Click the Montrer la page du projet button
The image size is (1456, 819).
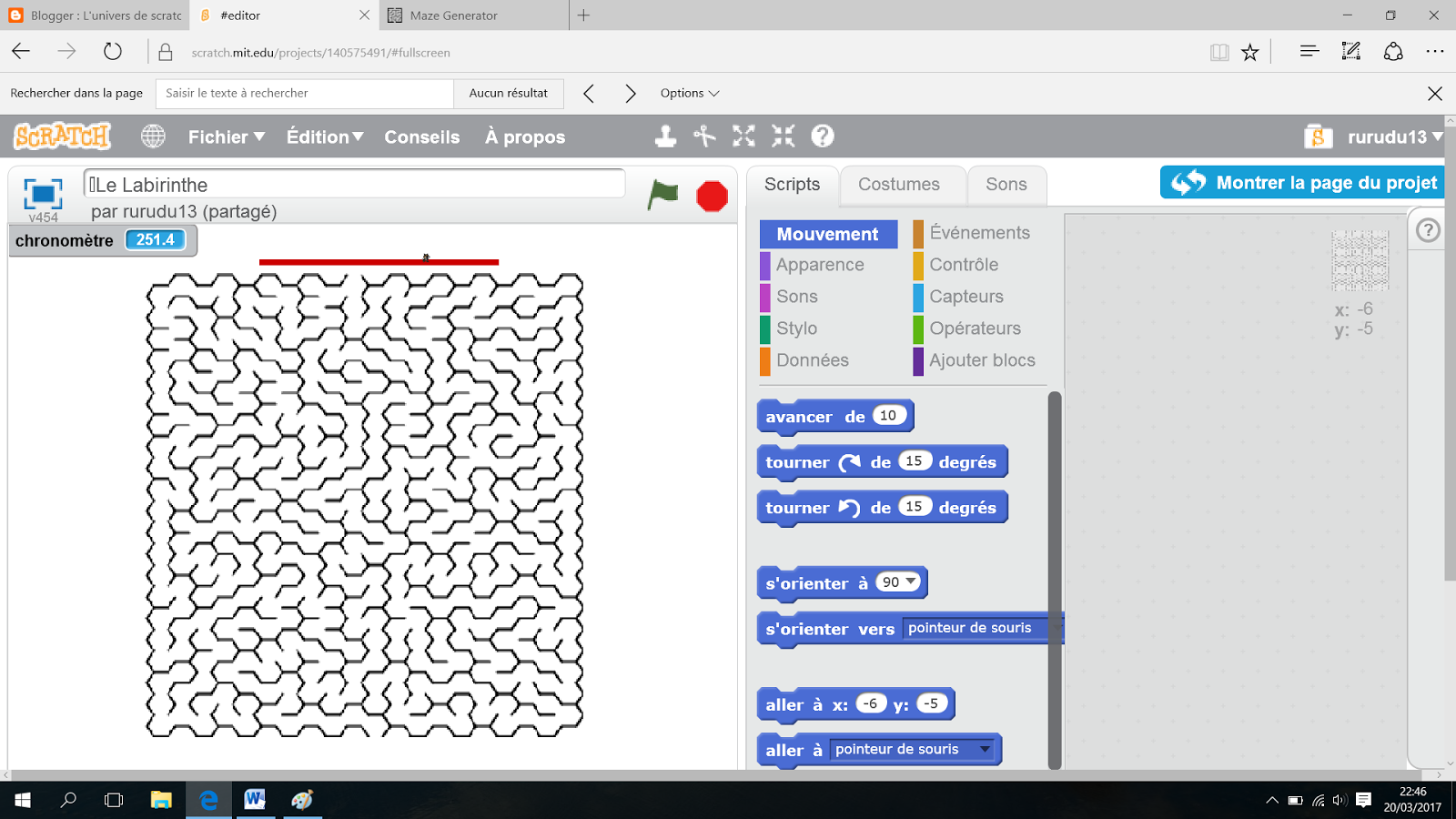click(1301, 182)
